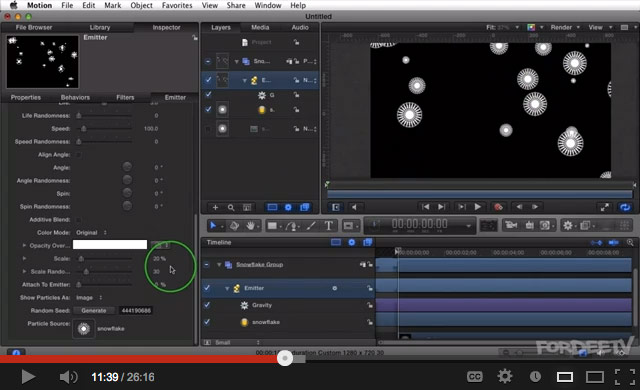Click YouTube Watch Later clock icon
This screenshot has height=390, width=640.
pyautogui.click(x=535, y=377)
